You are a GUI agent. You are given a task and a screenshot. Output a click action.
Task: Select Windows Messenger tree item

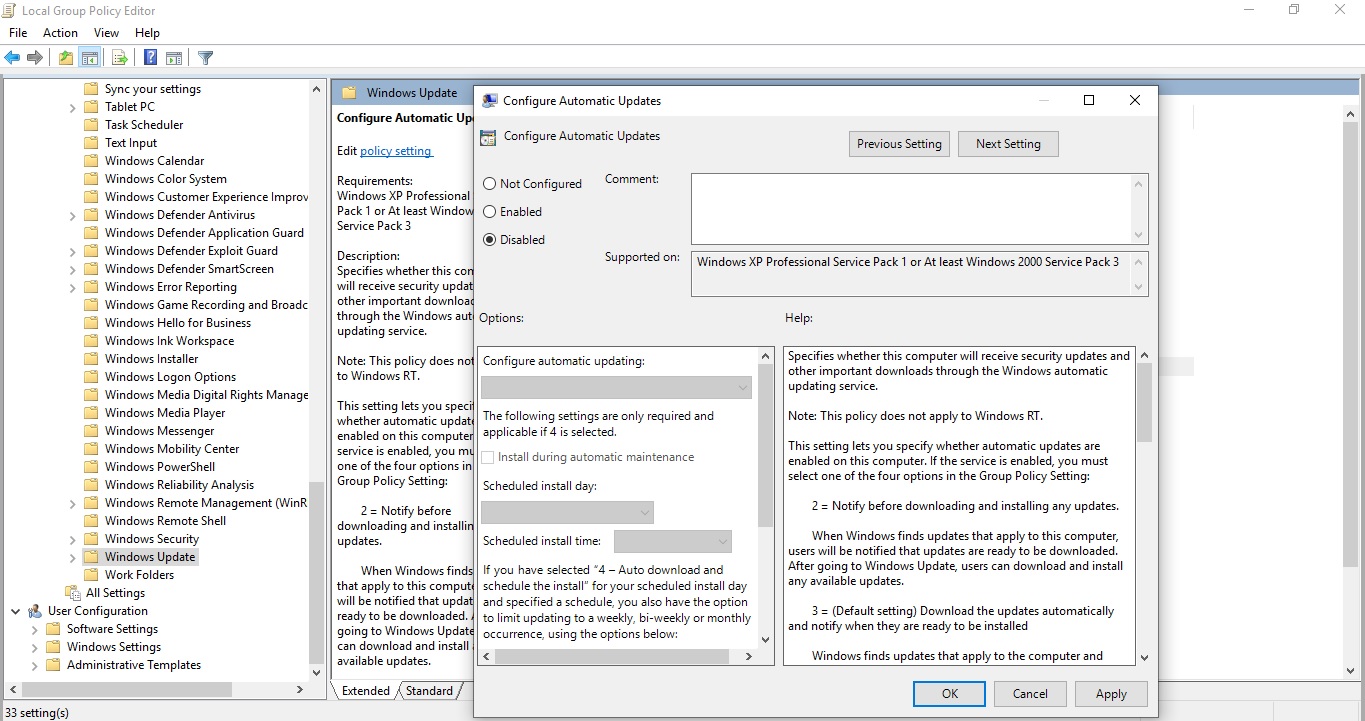159,431
